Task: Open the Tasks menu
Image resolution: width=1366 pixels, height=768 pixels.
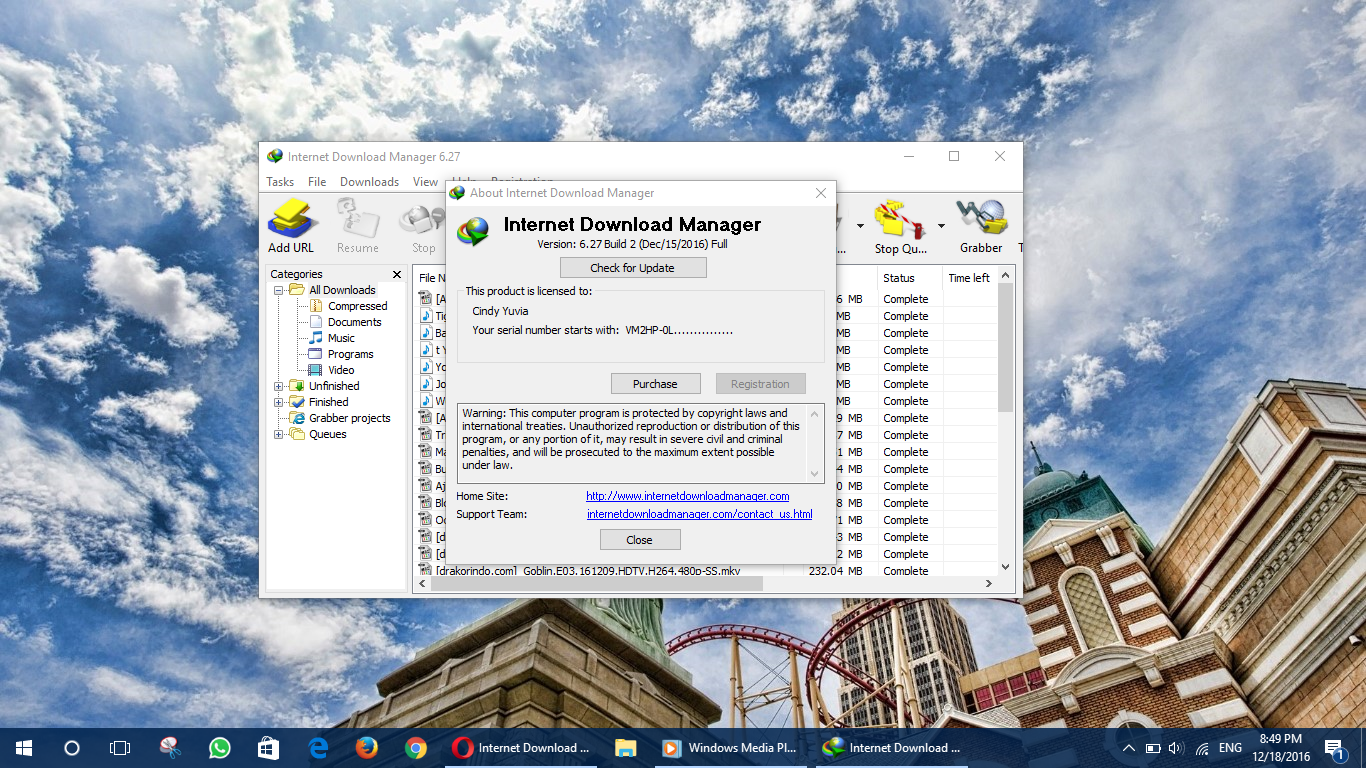Action: pyautogui.click(x=280, y=182)
